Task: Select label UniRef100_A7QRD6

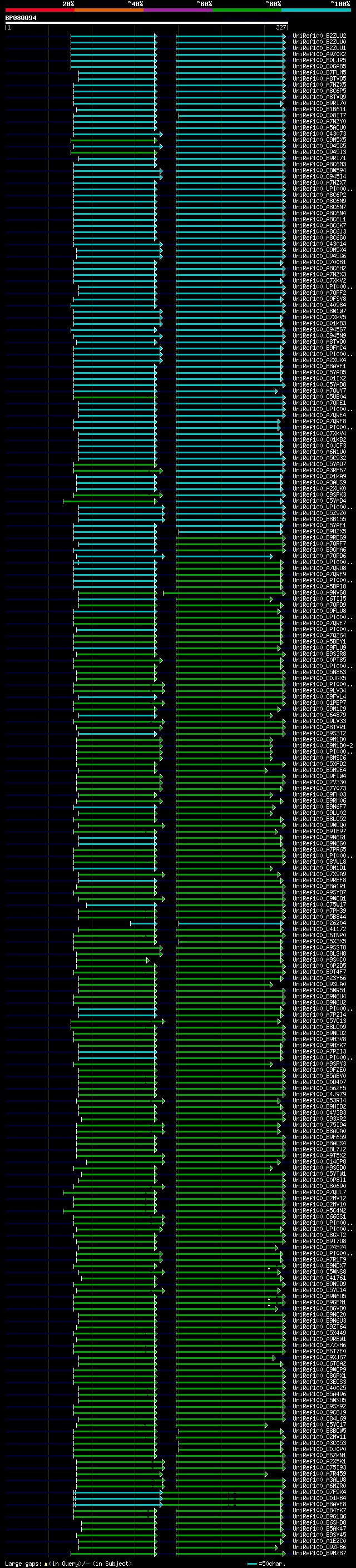Action: (x=319, y=556)
